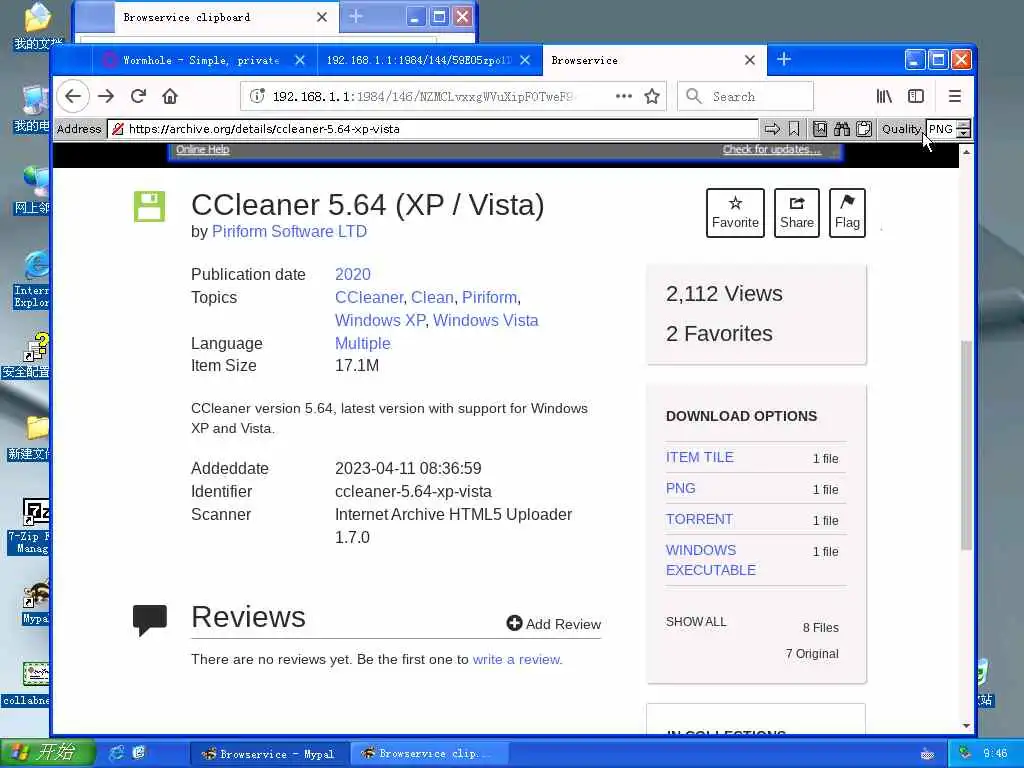Open the 7-Zip File Manager desktop icon
This screenshot has width=1024, height=768.
31,526
